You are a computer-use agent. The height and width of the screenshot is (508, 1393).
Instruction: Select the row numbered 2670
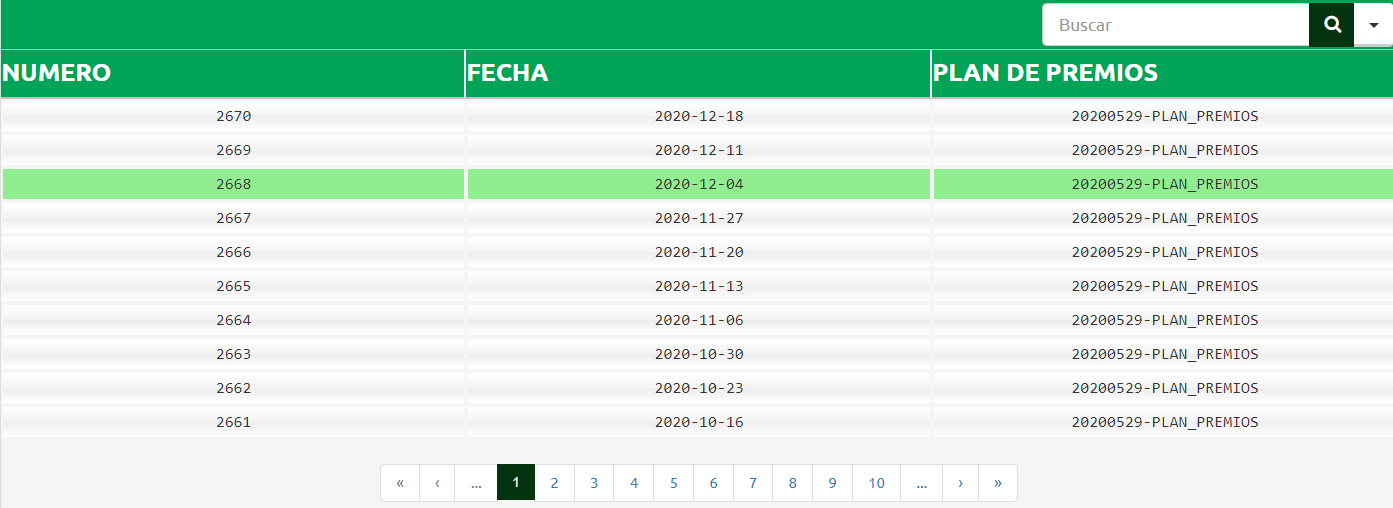coord(697,116)
